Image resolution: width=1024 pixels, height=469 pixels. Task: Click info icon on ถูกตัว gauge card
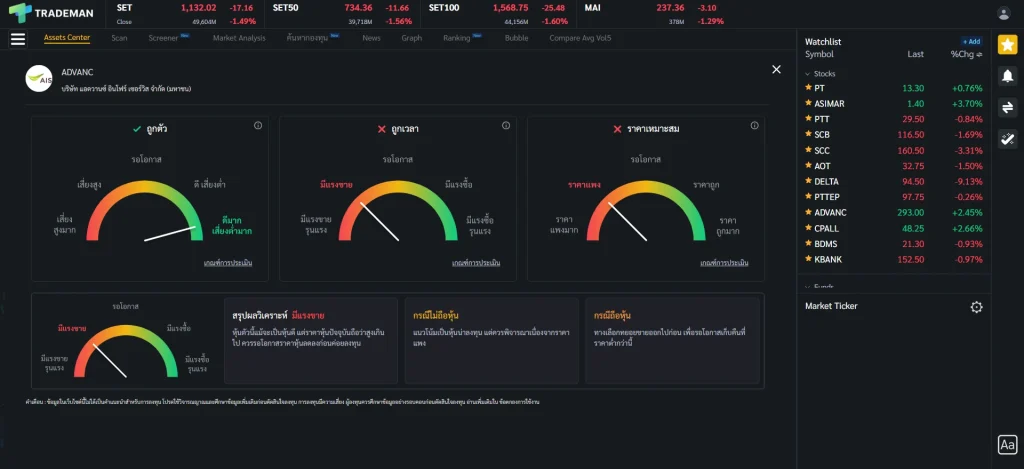(x=258, y=126)
